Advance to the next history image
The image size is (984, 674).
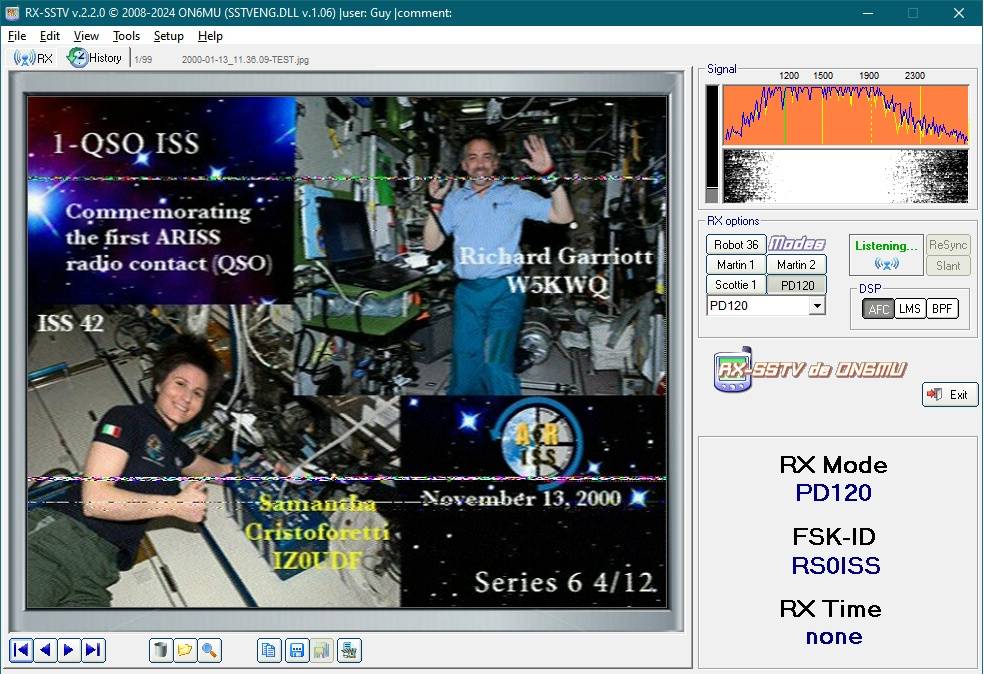pos(69,650)
